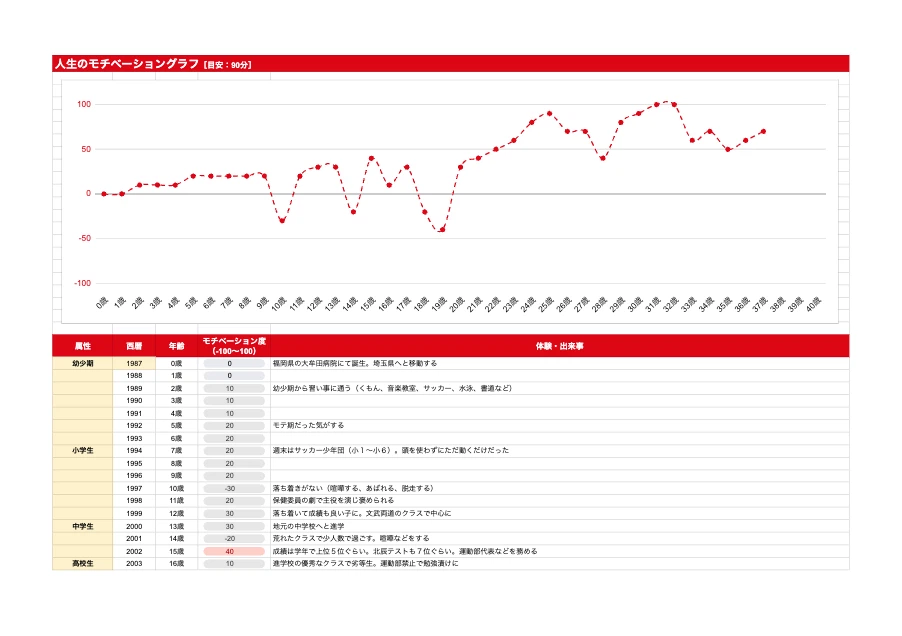902x636 pixels.
Task: Select event text 保健委員の劇で主役を演じ褒められる
Action: coord(334,500)
